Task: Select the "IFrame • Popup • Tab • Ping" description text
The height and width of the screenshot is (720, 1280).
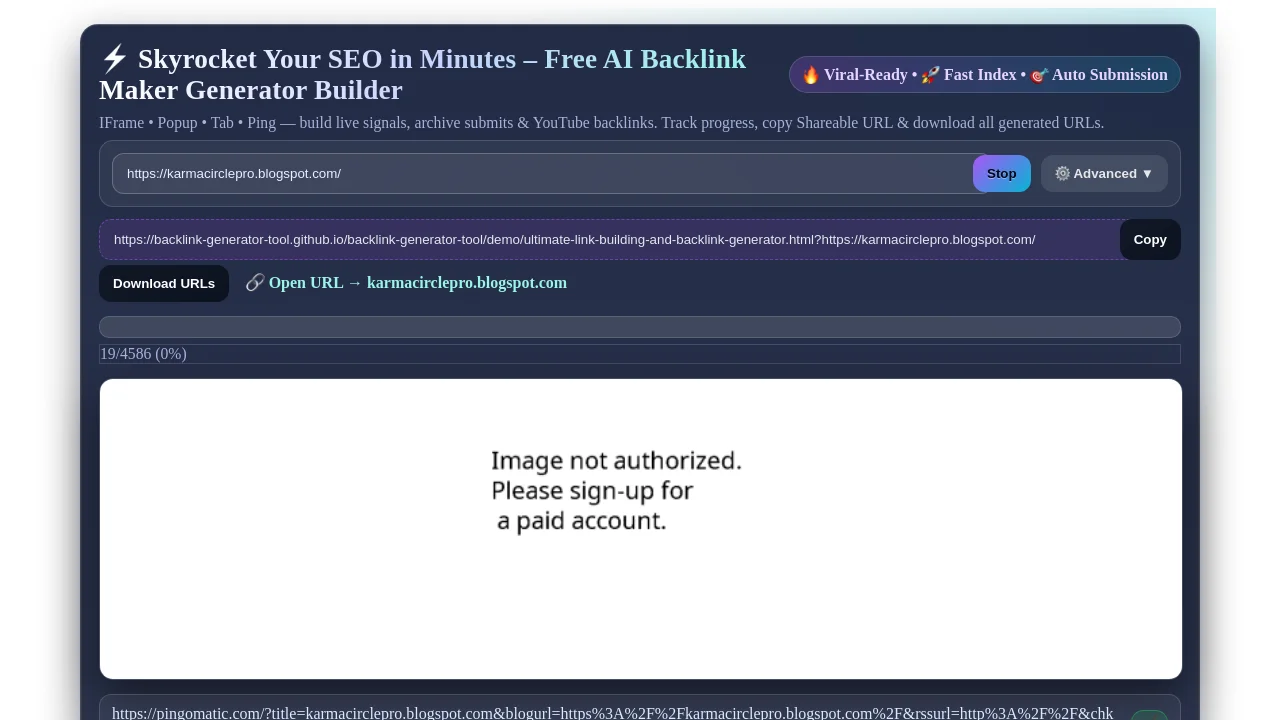Action: (x=601, y=123)
